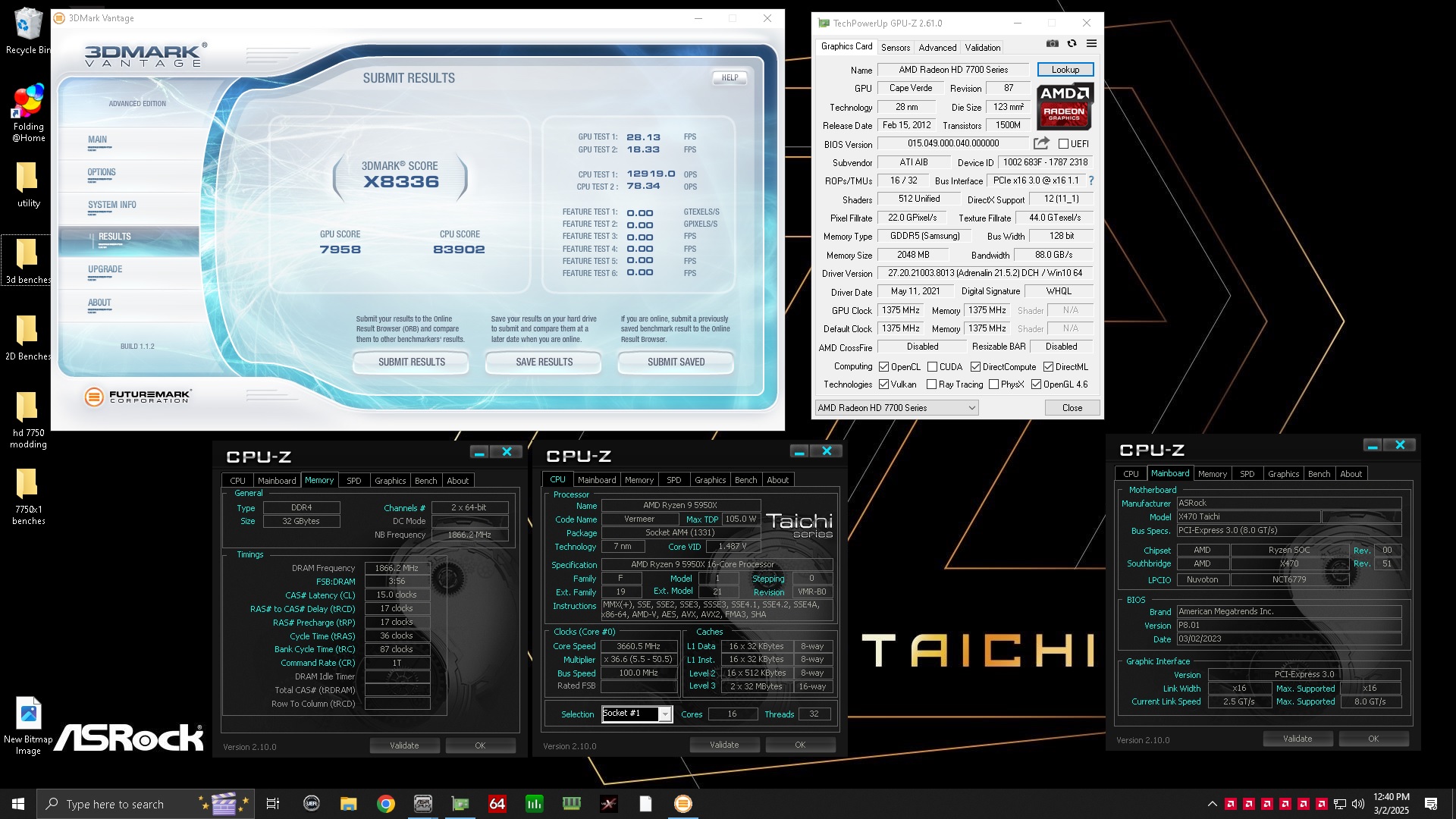Open the notification center icon
This screenshot has height=819, width=1456.
(1431, 804)
